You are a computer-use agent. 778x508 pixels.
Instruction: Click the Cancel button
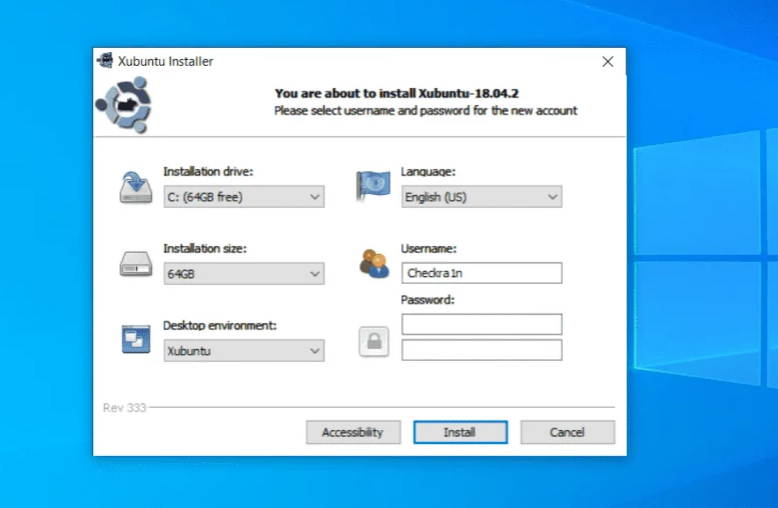point(568,432)
